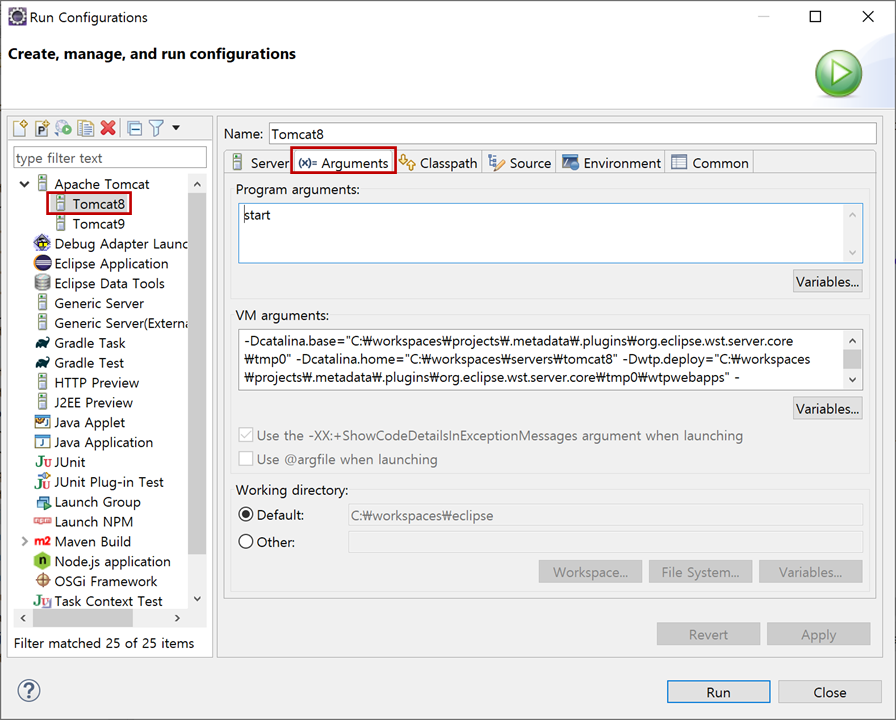Click New prototype configuration icon
The width and height of the screenshot is (896, 720).
click(x=42, y=128)
